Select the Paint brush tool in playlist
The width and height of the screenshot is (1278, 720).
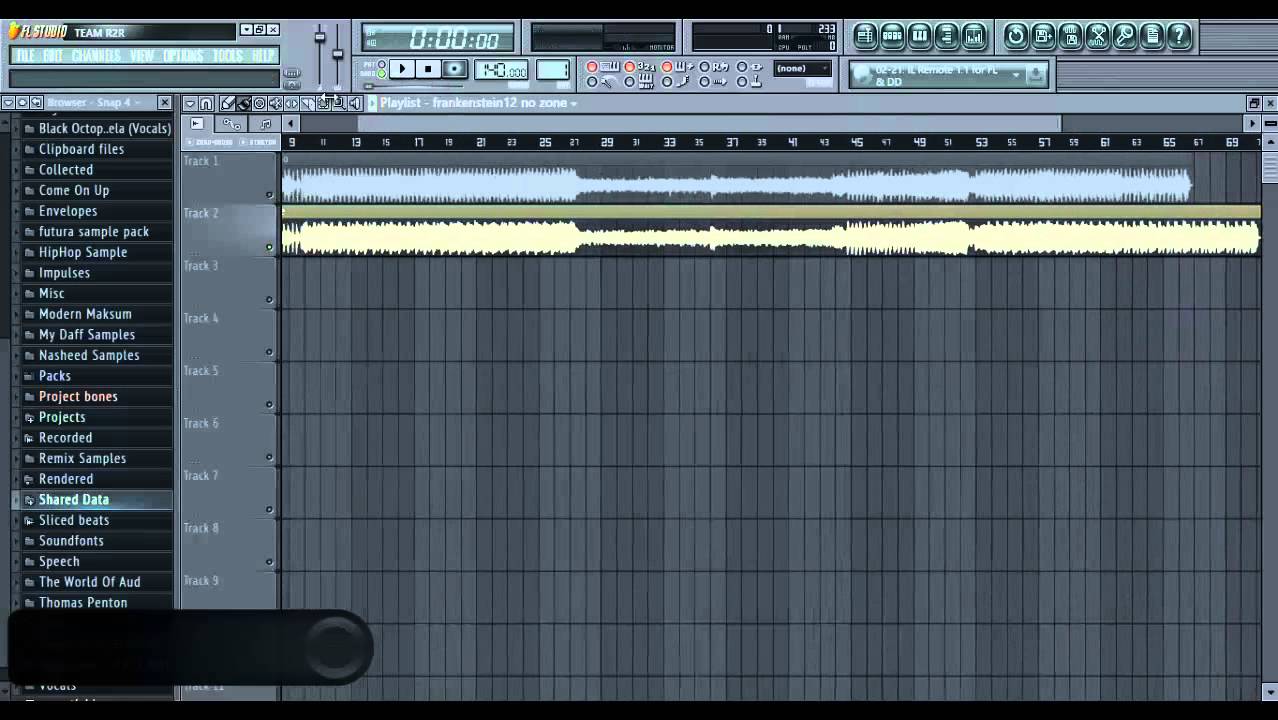coord(244,103)
